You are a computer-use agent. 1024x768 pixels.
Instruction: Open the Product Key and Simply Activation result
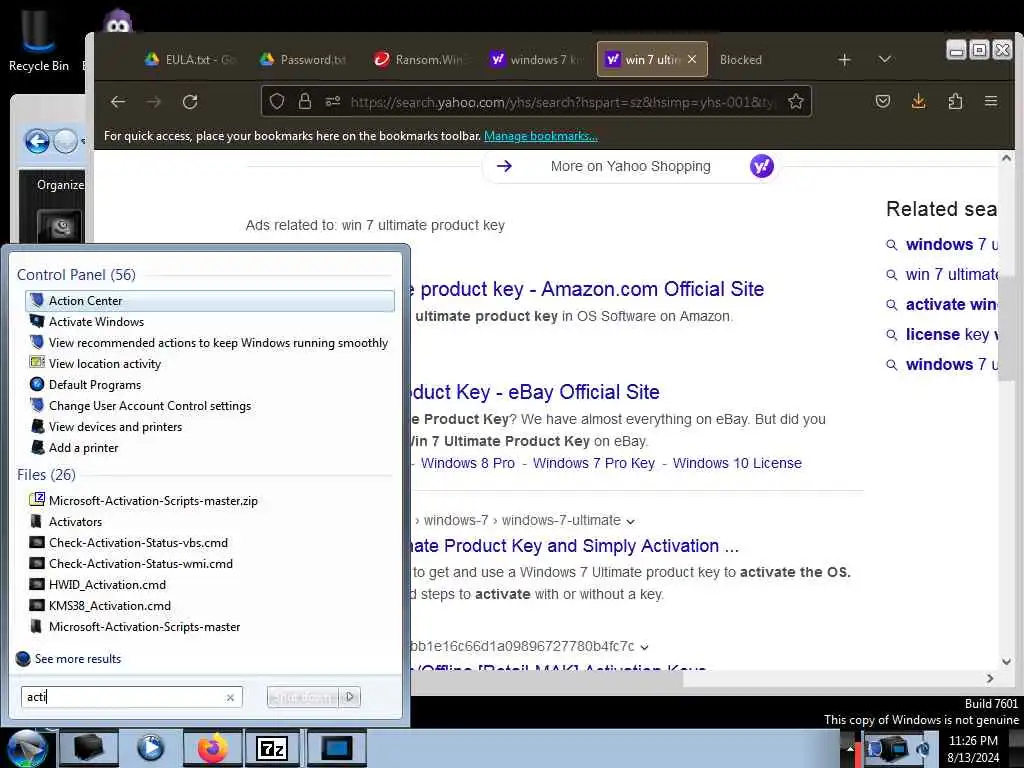coord(575,545)
